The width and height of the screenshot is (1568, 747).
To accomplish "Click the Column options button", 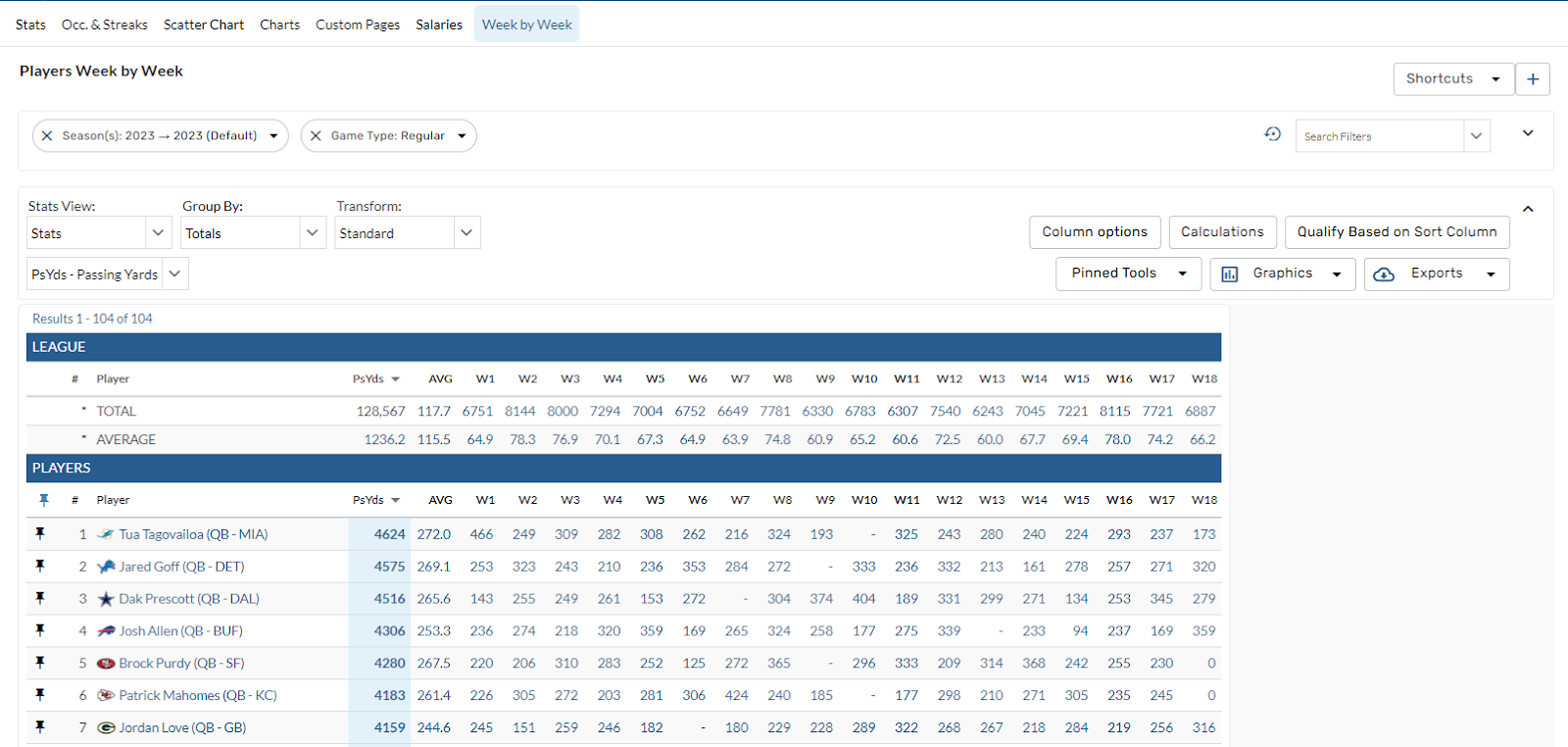I will (1095, 232).
